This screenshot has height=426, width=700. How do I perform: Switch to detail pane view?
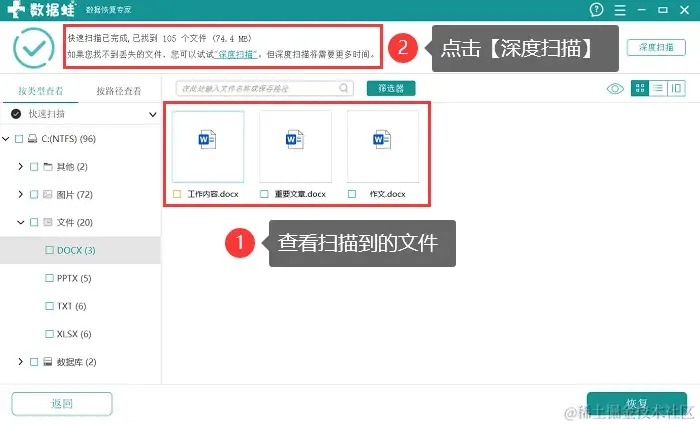(676, 88)
